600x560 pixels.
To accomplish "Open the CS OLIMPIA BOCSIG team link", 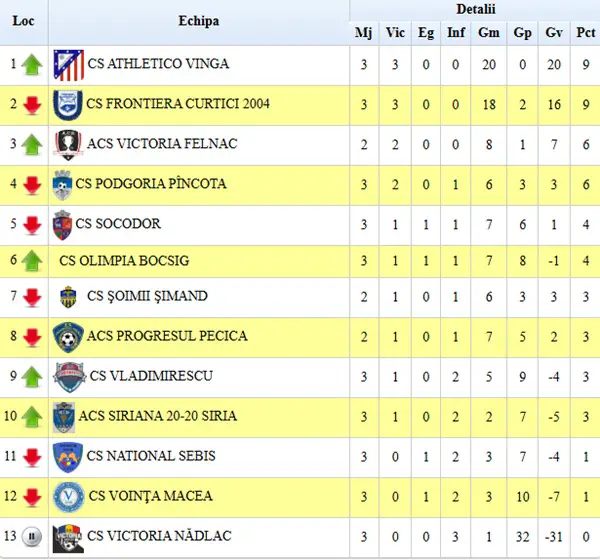I will point(124,261).
